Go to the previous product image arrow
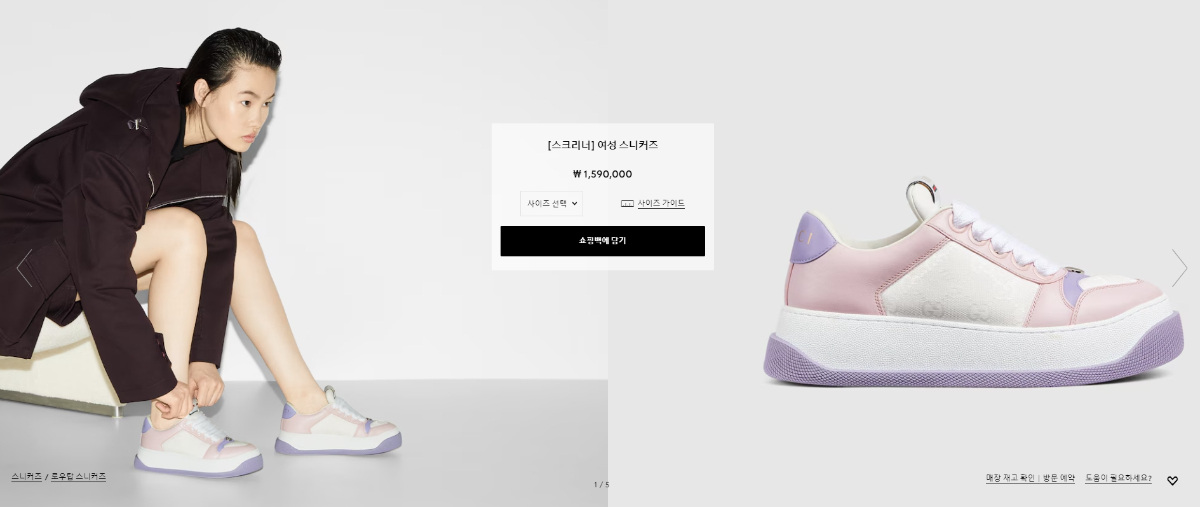The width and height of the screenshot is (1200, 507). [x=24, y=268]
